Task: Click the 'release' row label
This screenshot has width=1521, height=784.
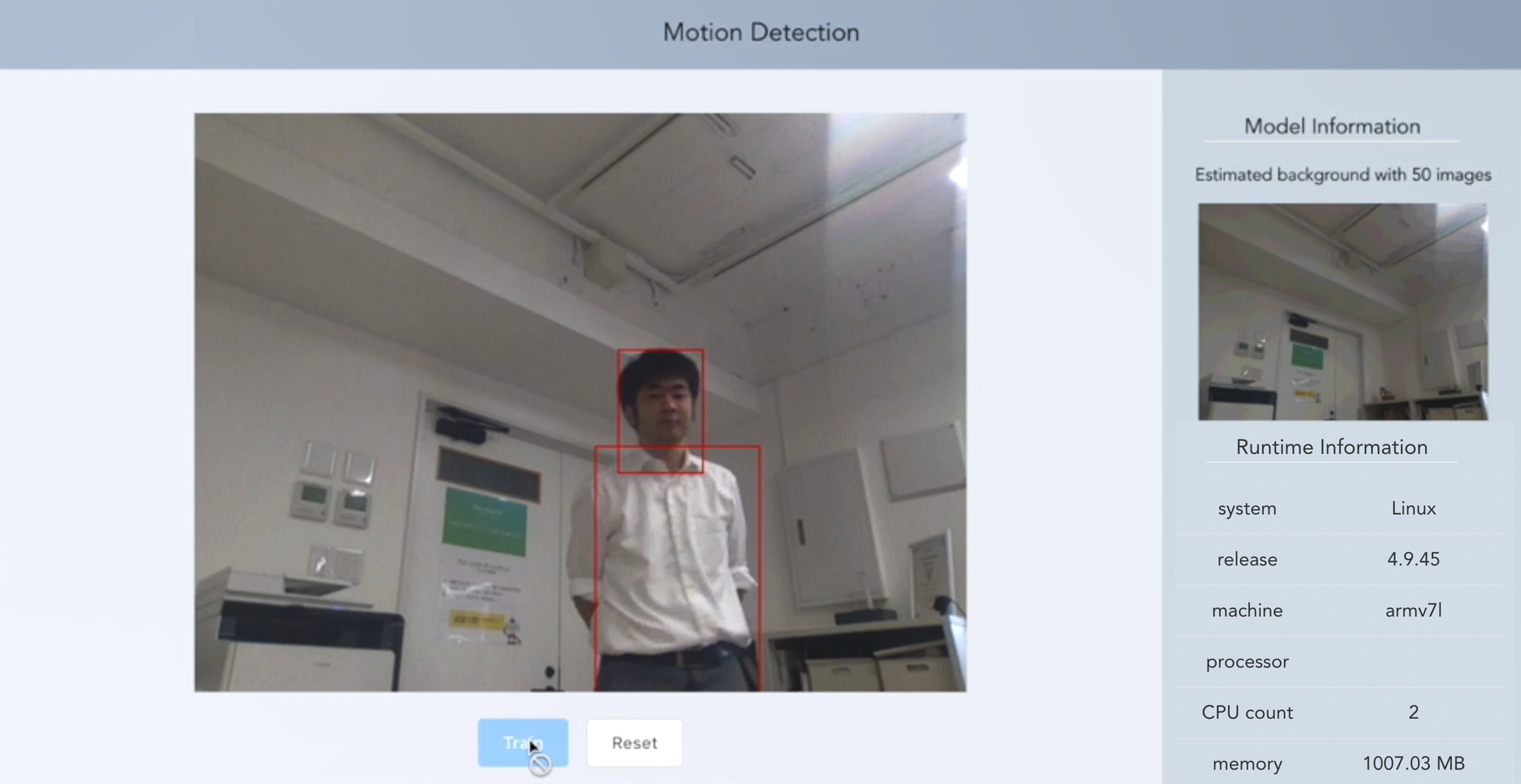Action: pyautogui.click(x=1247, y=559)
